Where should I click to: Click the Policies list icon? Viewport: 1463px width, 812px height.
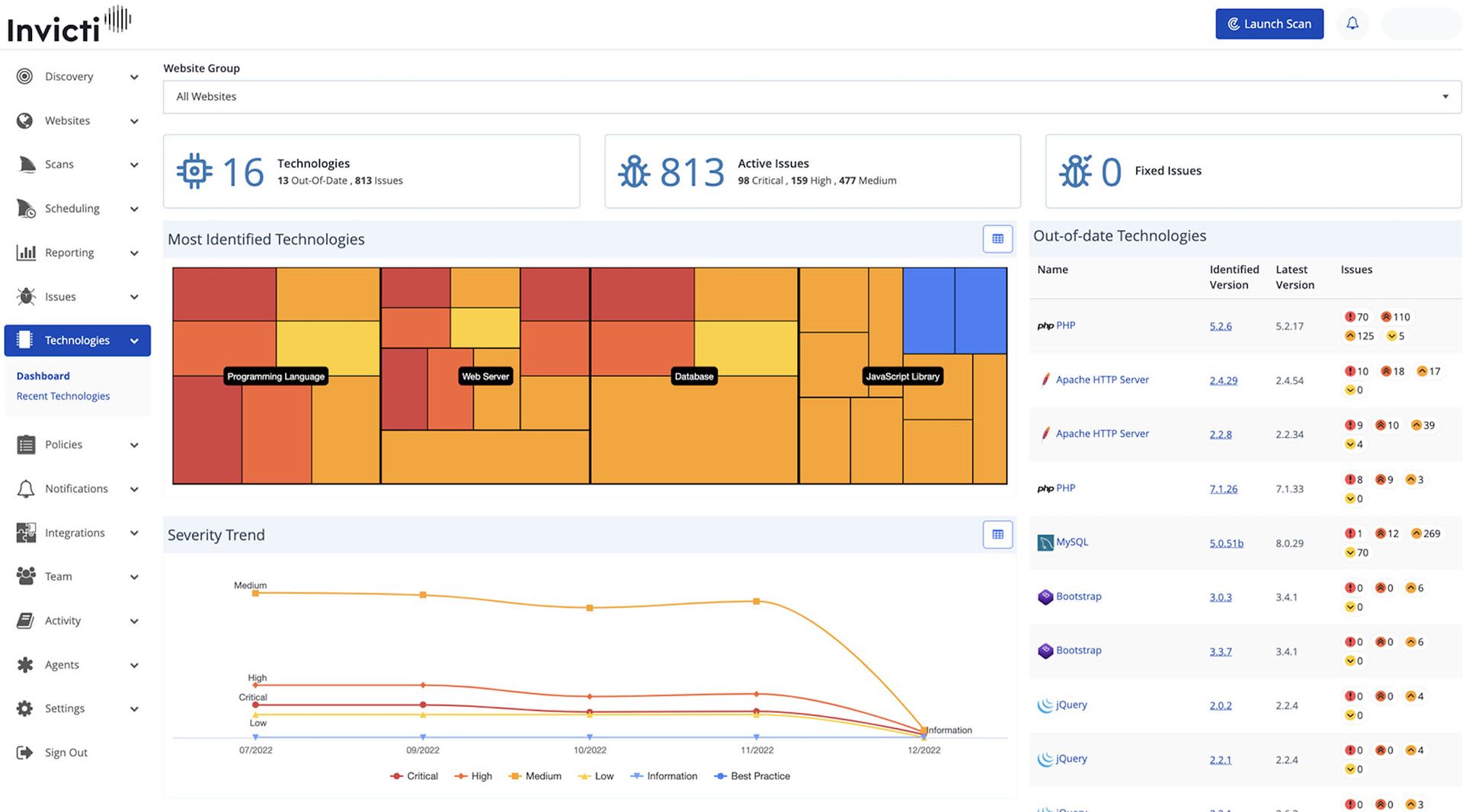tap(26, 445)
